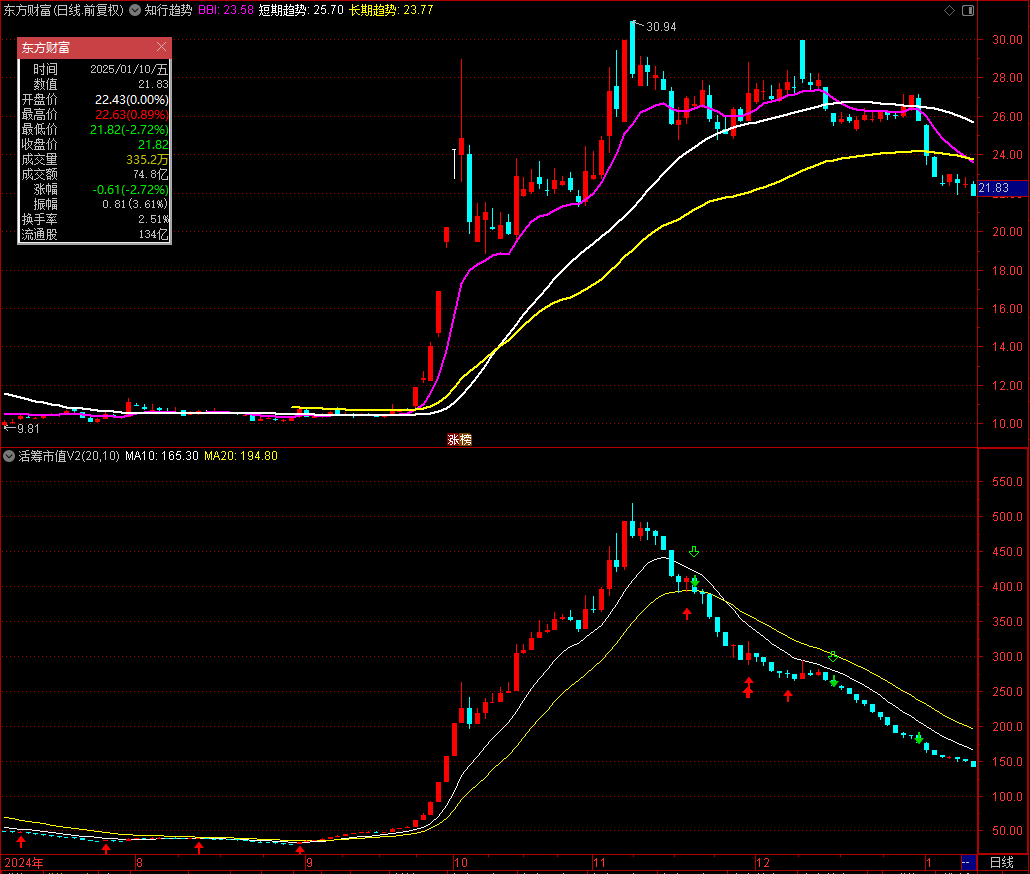Open the 知行趋势 indicator dropdown arrow
1030x874 pixels.
(x=136, y=10)
